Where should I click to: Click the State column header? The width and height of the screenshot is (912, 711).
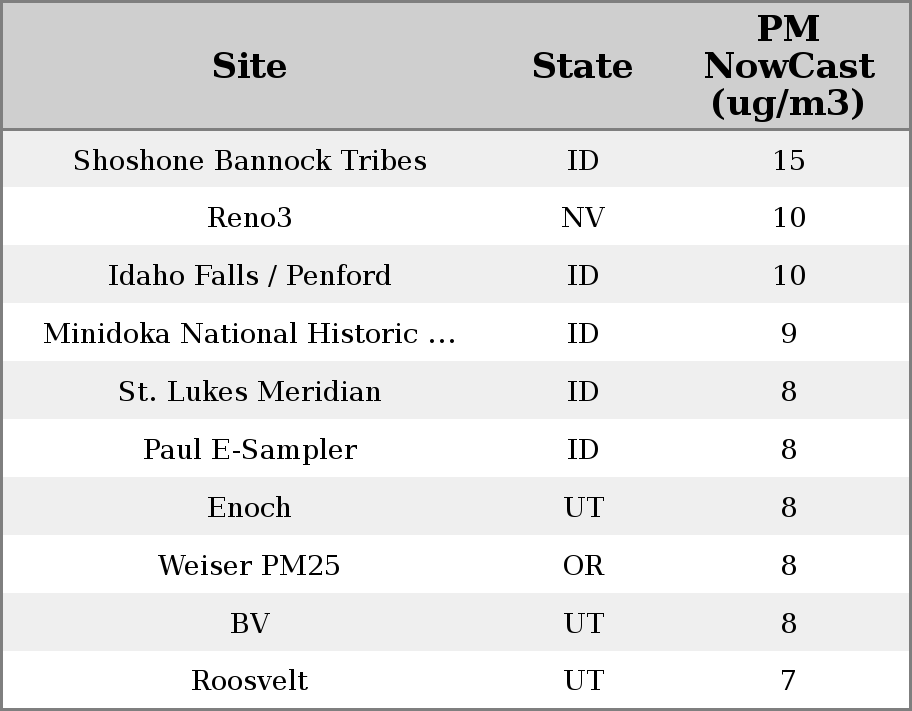tap(582, 66)
